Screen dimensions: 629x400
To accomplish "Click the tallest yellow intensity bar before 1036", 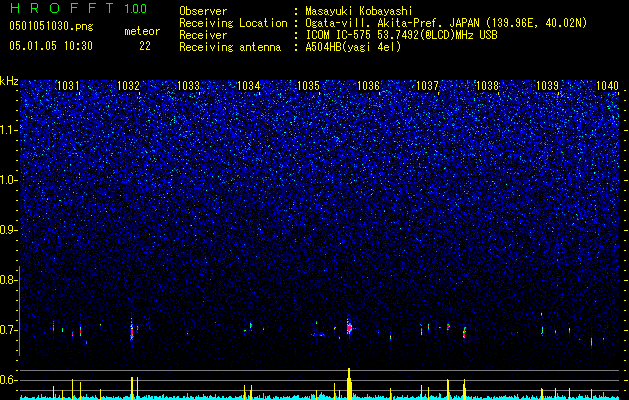I will (x=349, y=384).
